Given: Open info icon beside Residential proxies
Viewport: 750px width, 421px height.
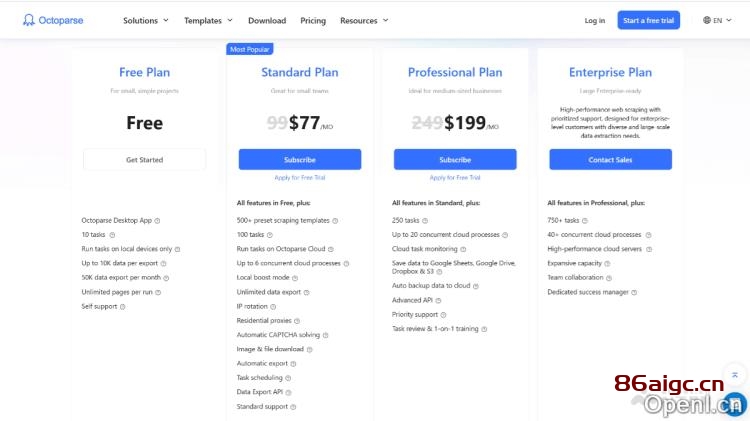Looking at the screenshot, I should click(x=297, y=321).
